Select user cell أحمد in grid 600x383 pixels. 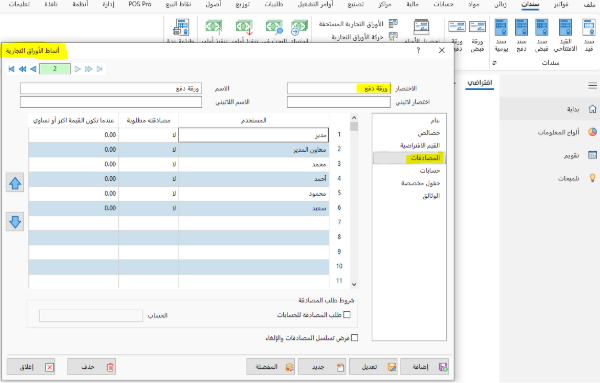pos(254,179)
